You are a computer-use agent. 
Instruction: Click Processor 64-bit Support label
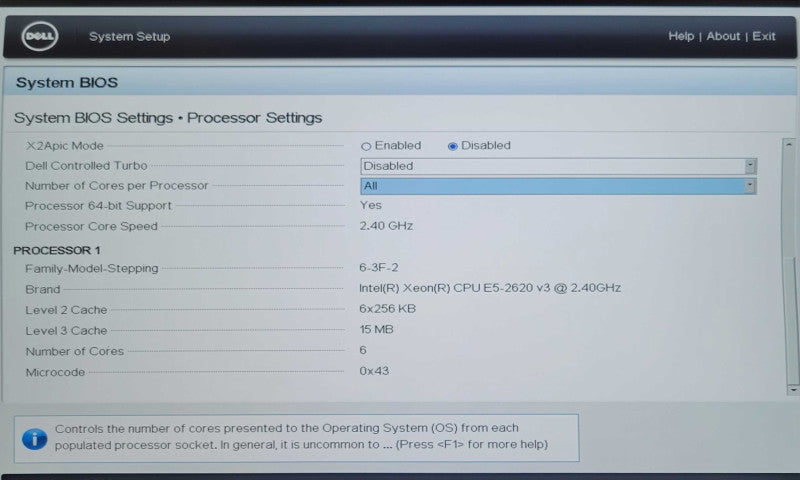[98, 206]
